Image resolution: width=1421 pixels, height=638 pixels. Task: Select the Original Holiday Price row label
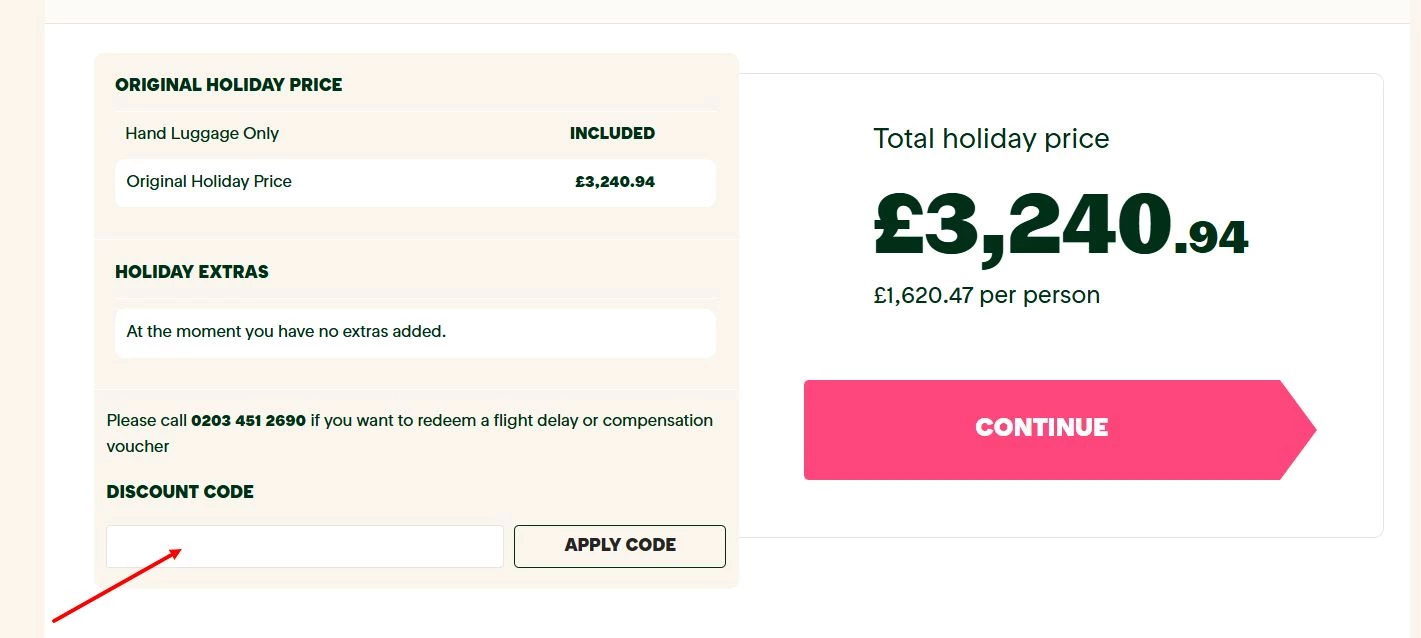[209, 182]
